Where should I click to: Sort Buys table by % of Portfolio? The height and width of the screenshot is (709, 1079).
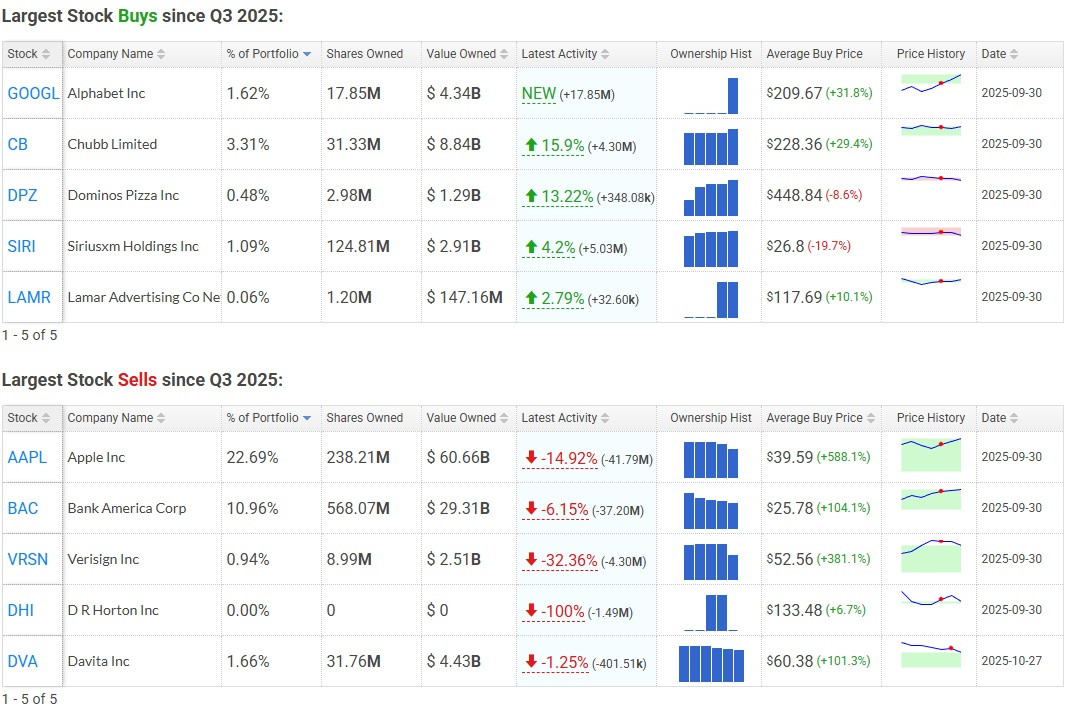pos(263,54)
